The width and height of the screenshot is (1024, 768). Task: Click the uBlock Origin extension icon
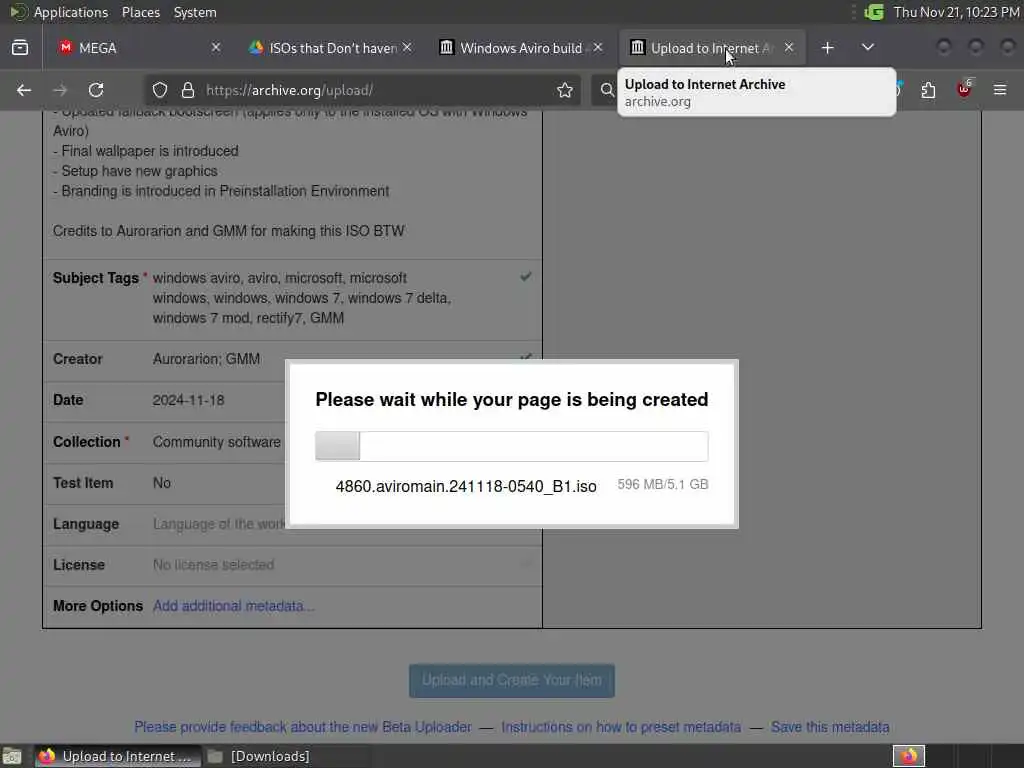964,89
